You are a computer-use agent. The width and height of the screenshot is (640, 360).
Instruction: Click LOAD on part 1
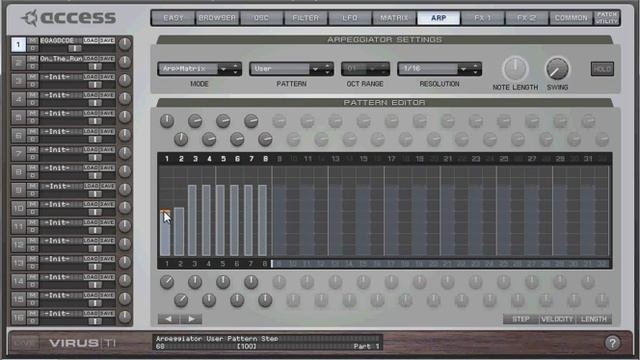91,40
